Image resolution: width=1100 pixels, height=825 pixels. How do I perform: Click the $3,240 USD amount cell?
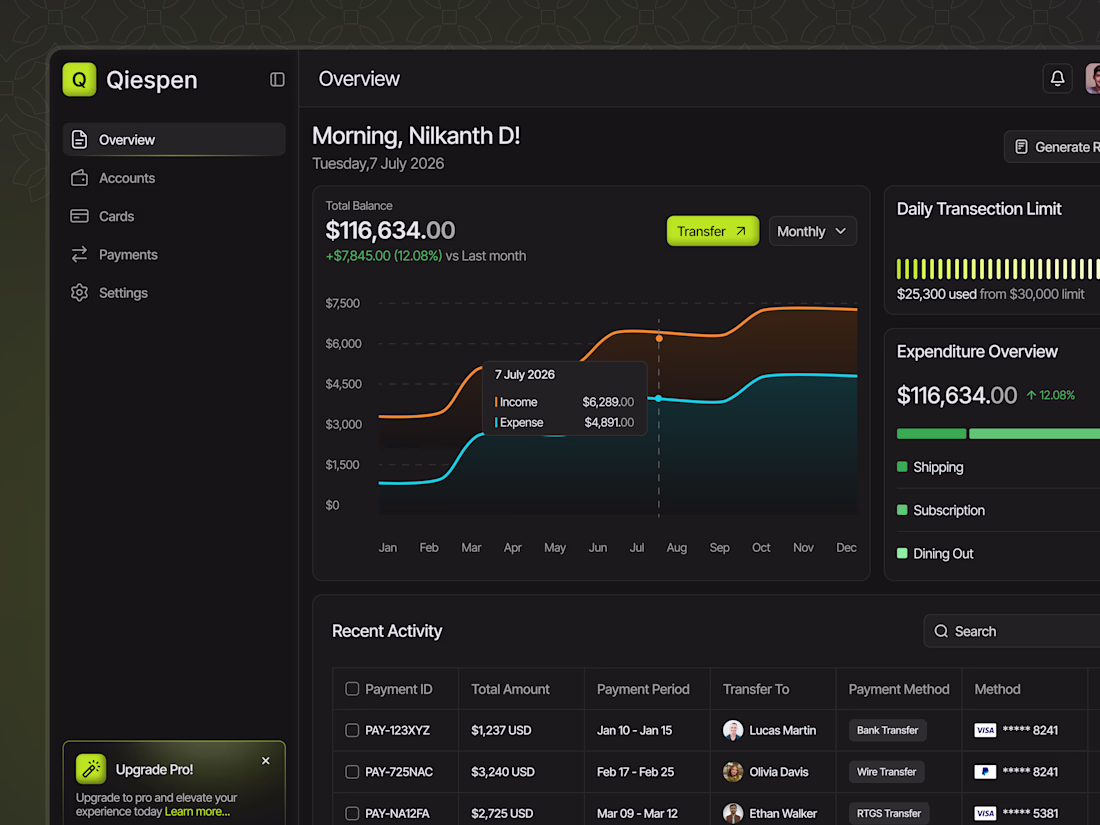coord(502,772)
